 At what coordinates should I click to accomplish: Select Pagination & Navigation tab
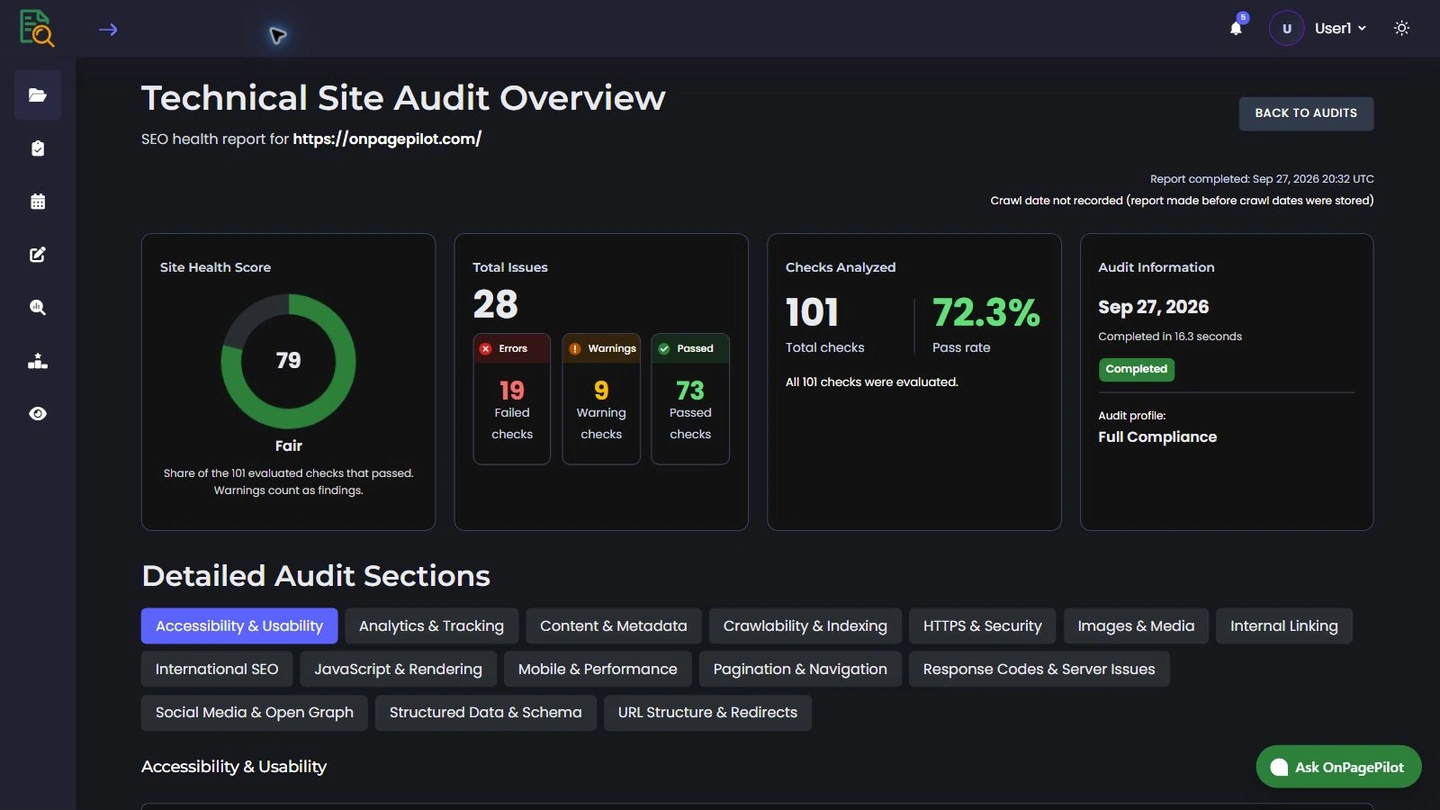pyautogui.click(x=800, y=669)
